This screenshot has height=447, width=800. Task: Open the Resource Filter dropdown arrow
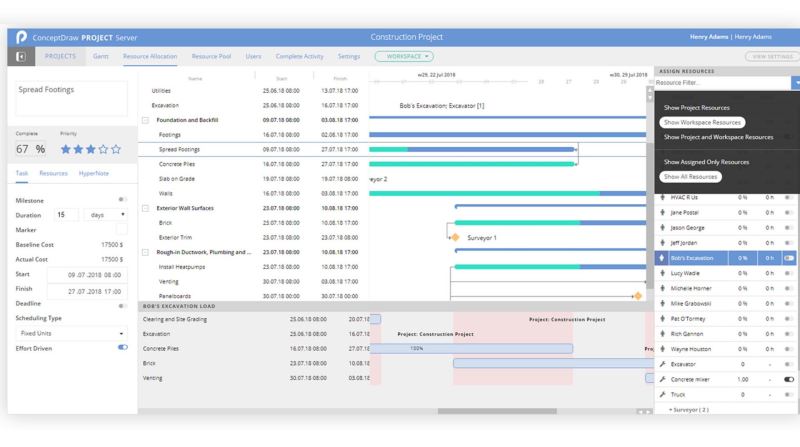(x=795, y=83)
